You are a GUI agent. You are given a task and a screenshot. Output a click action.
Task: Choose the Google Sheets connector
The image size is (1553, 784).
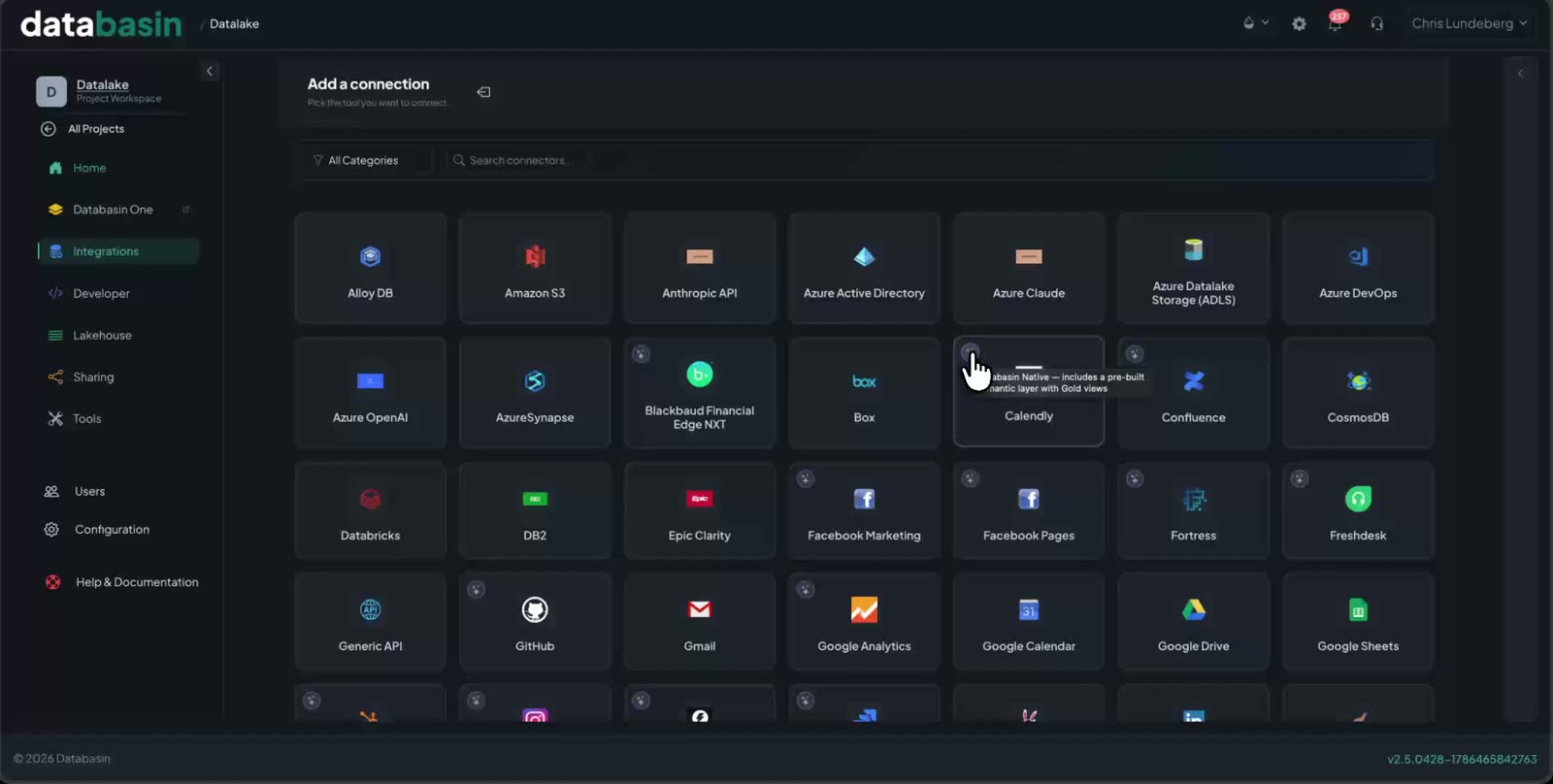point(1358,621)
